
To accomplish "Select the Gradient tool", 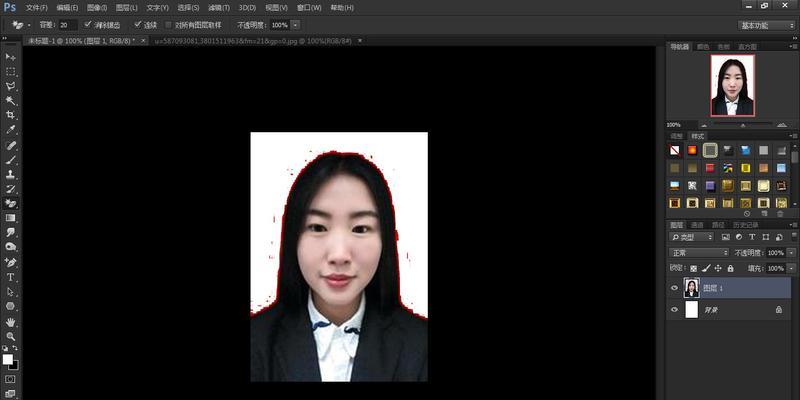I will (x=10, y=218).
